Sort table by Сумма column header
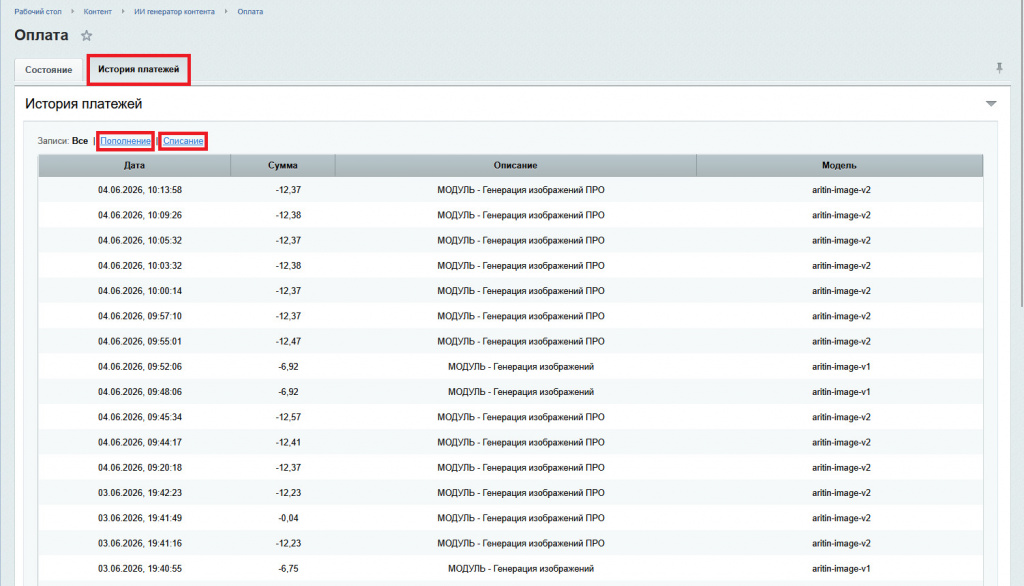Viewport: 1024px width, 586px height. point(283,166)
